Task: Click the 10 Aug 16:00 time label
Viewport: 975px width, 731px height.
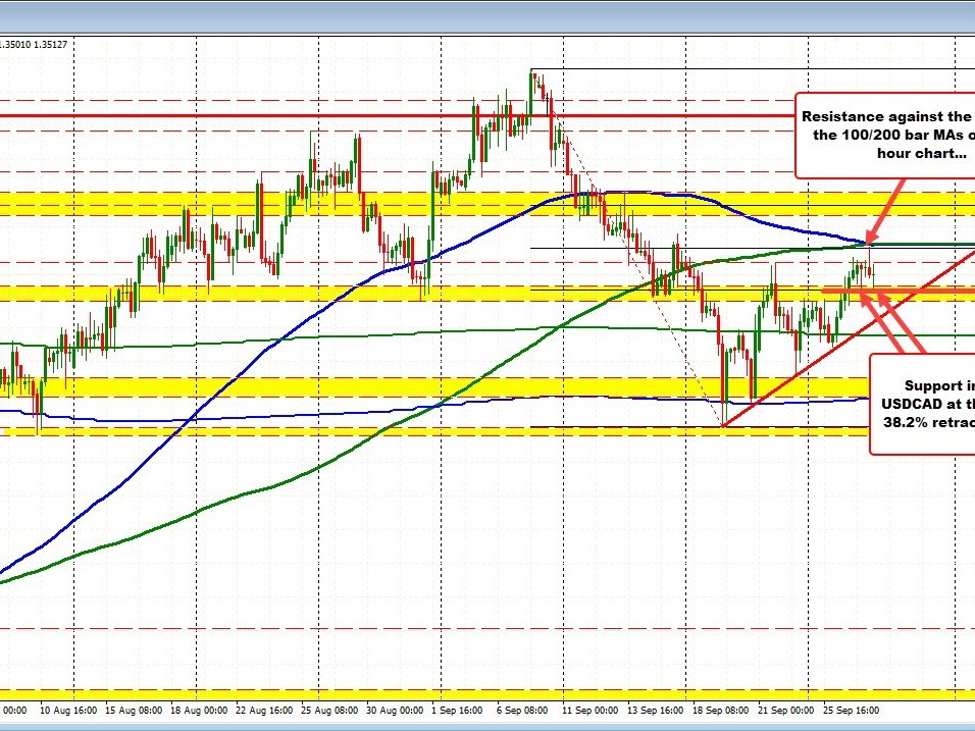Action: coord(68,710)
